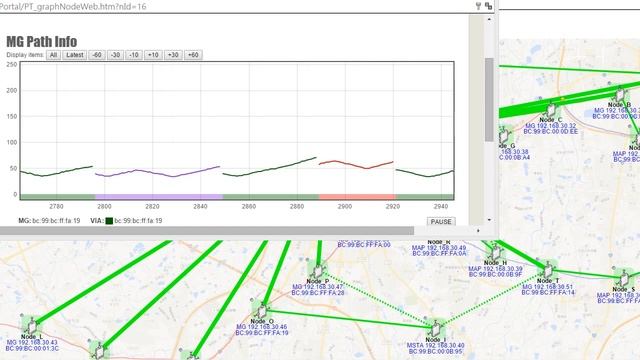Select the Node_I station icon
Screen dimensions: 640x360
[x=436, y=328]
